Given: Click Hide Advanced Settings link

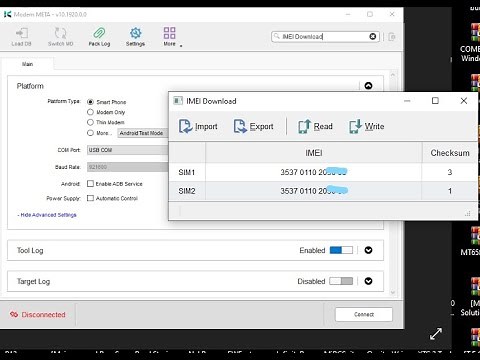Looking at the screenshot, I should tap(47, 215).
